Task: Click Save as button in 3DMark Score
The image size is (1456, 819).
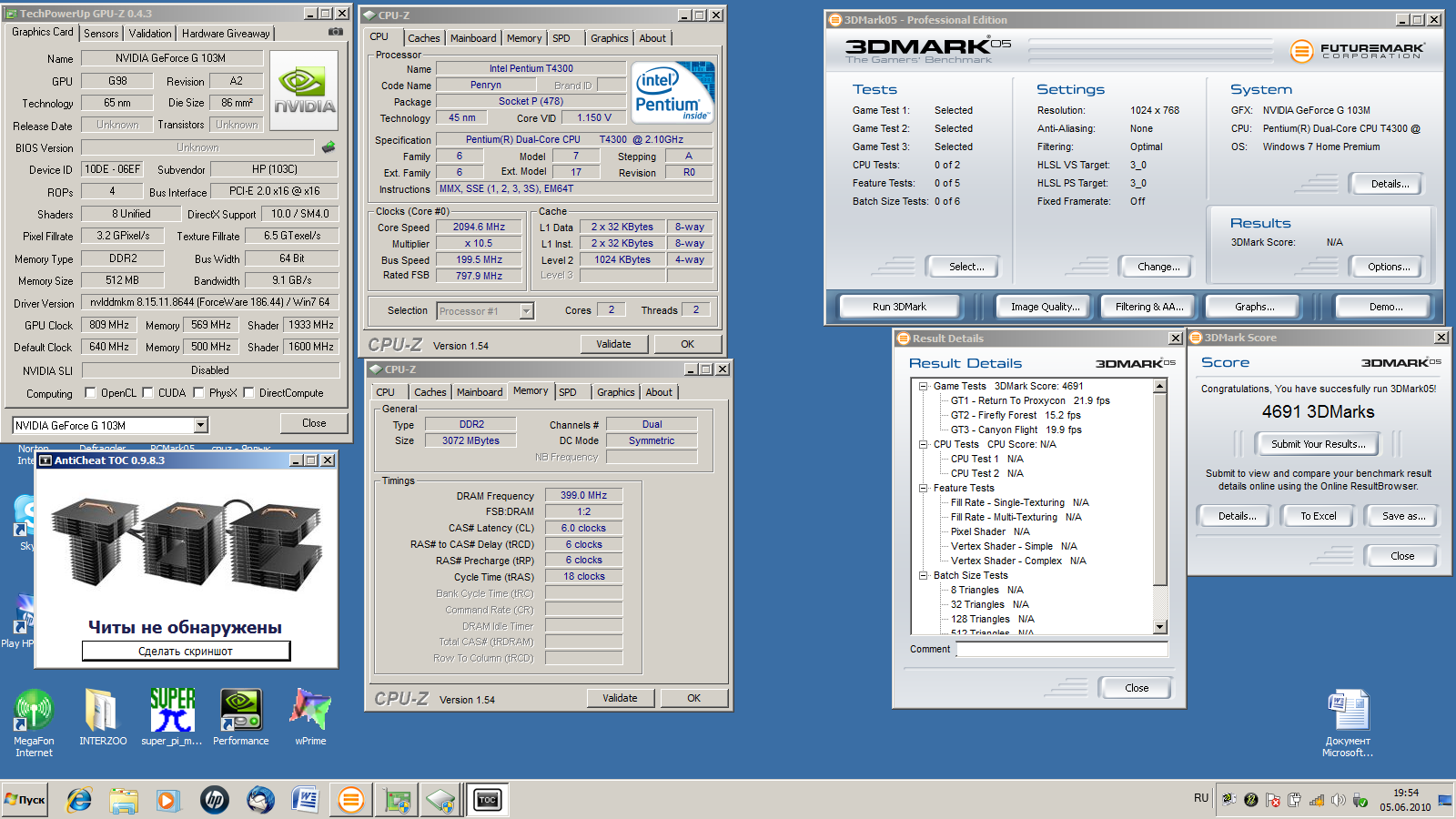Action: point(1403,516)
